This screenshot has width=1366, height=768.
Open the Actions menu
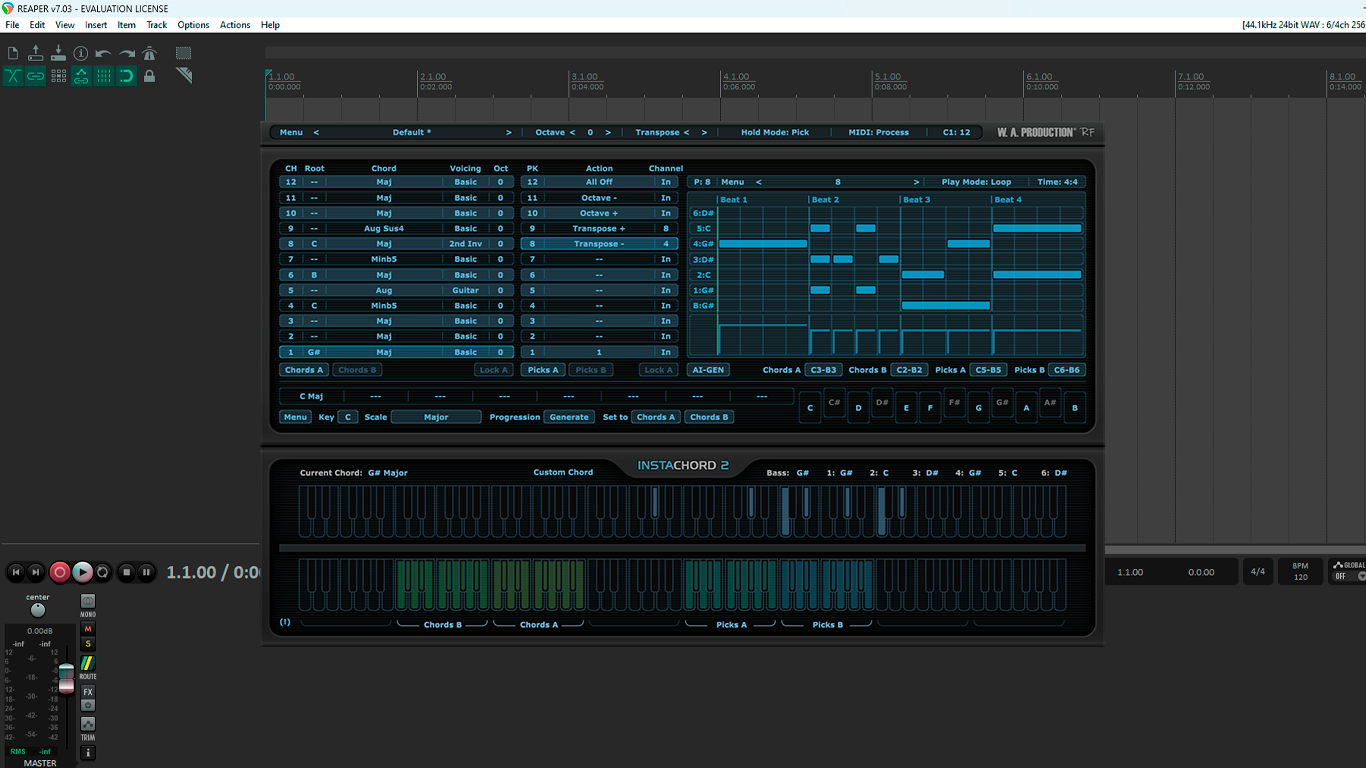235,25
